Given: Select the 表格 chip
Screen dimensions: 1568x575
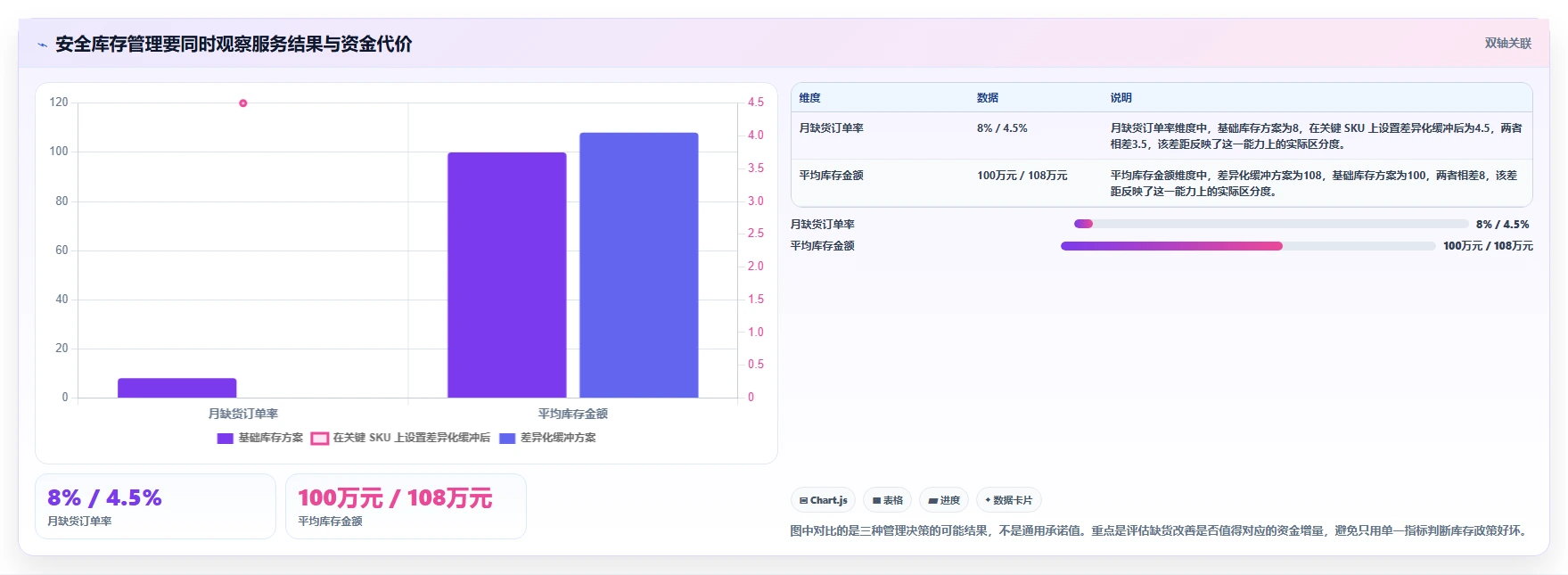Looking at the screenshot, I should tap(887, 500).
